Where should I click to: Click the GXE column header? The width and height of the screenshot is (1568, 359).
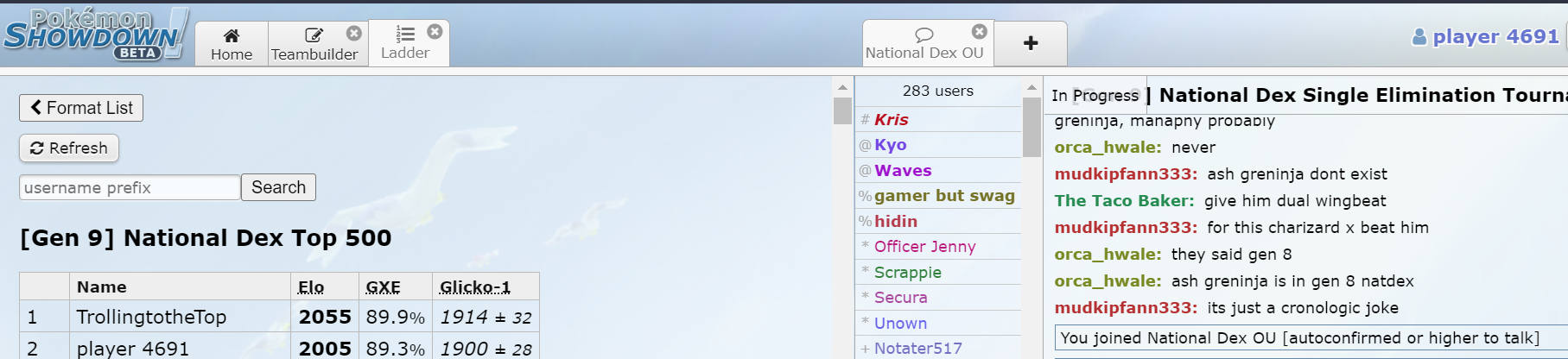tap(383, 287)
